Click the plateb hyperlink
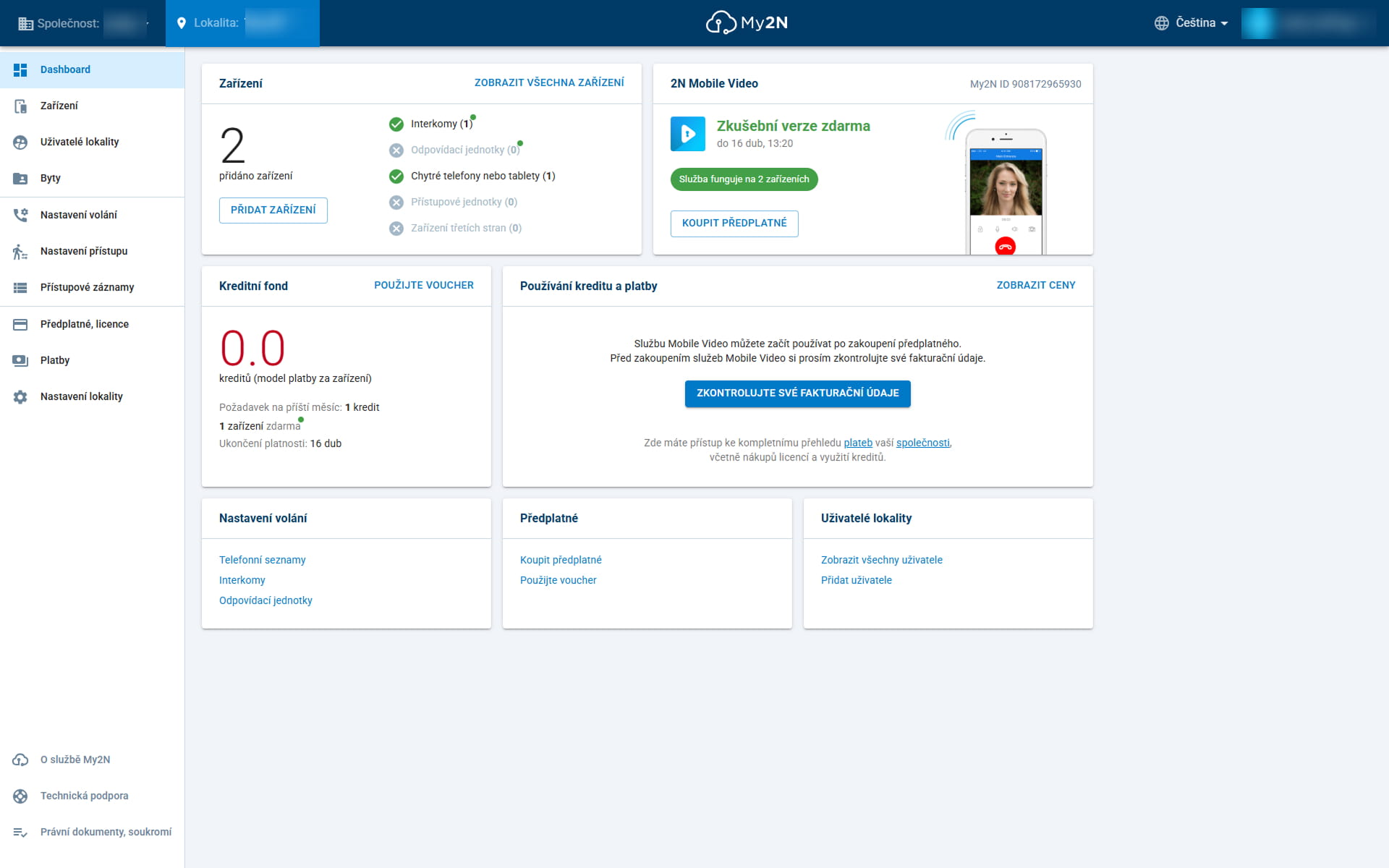 (858, 443)
